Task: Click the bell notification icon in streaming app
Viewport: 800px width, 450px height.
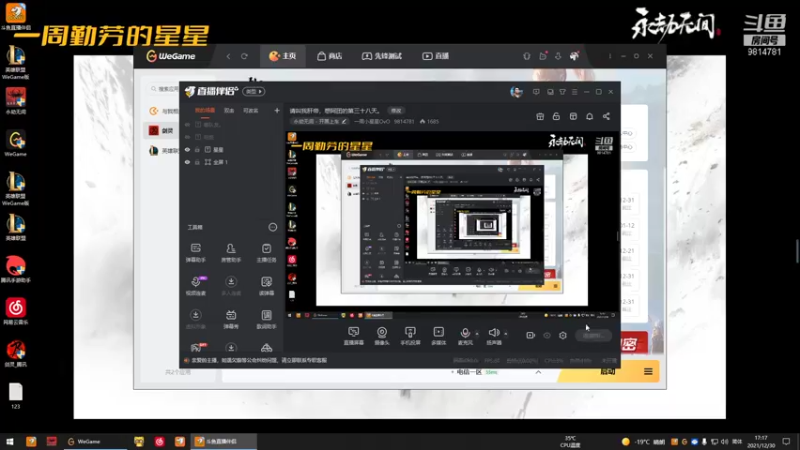Action: 589,116
